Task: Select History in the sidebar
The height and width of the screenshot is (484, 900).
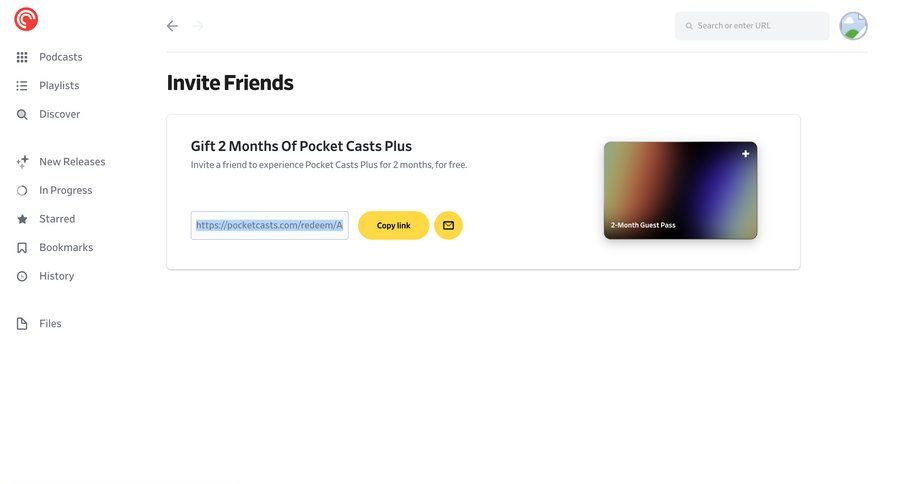Action: [56, 276]
